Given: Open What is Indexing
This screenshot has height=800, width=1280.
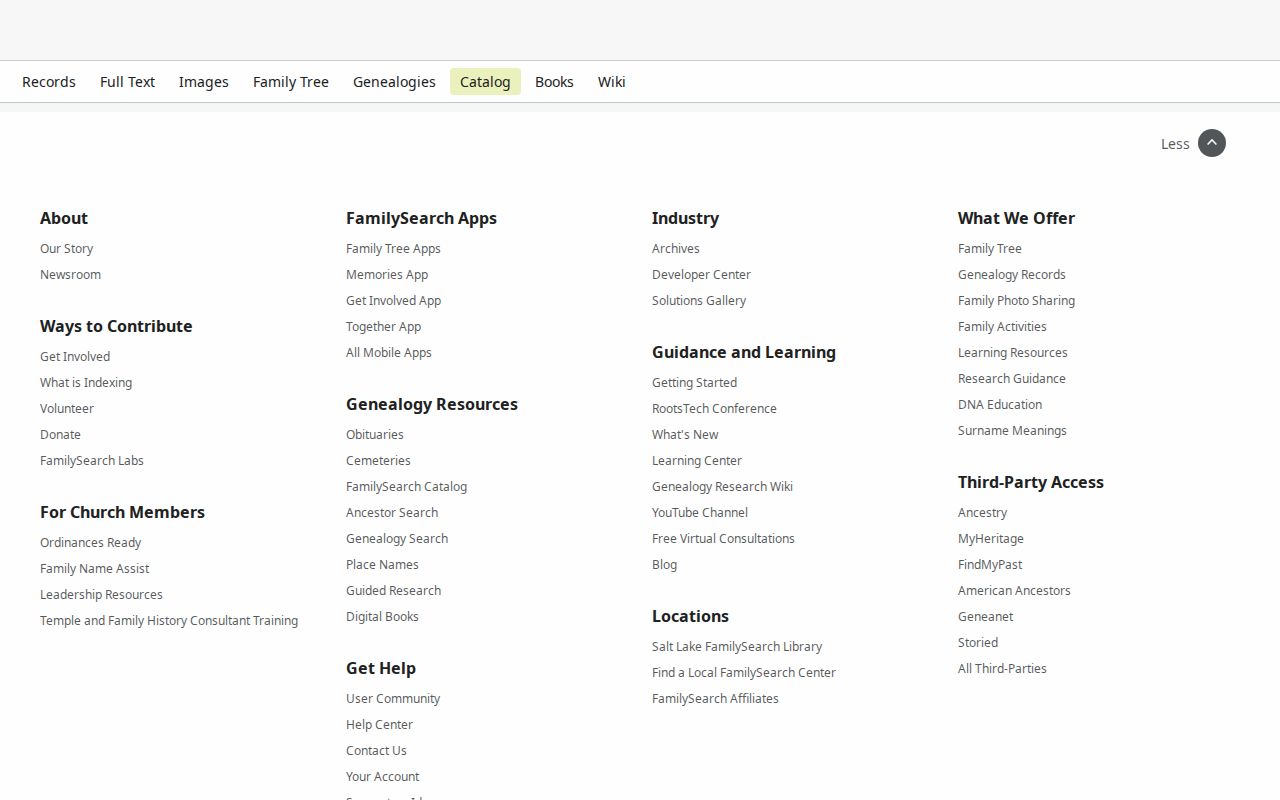Looking at the screenshot, I should point(86,382).
